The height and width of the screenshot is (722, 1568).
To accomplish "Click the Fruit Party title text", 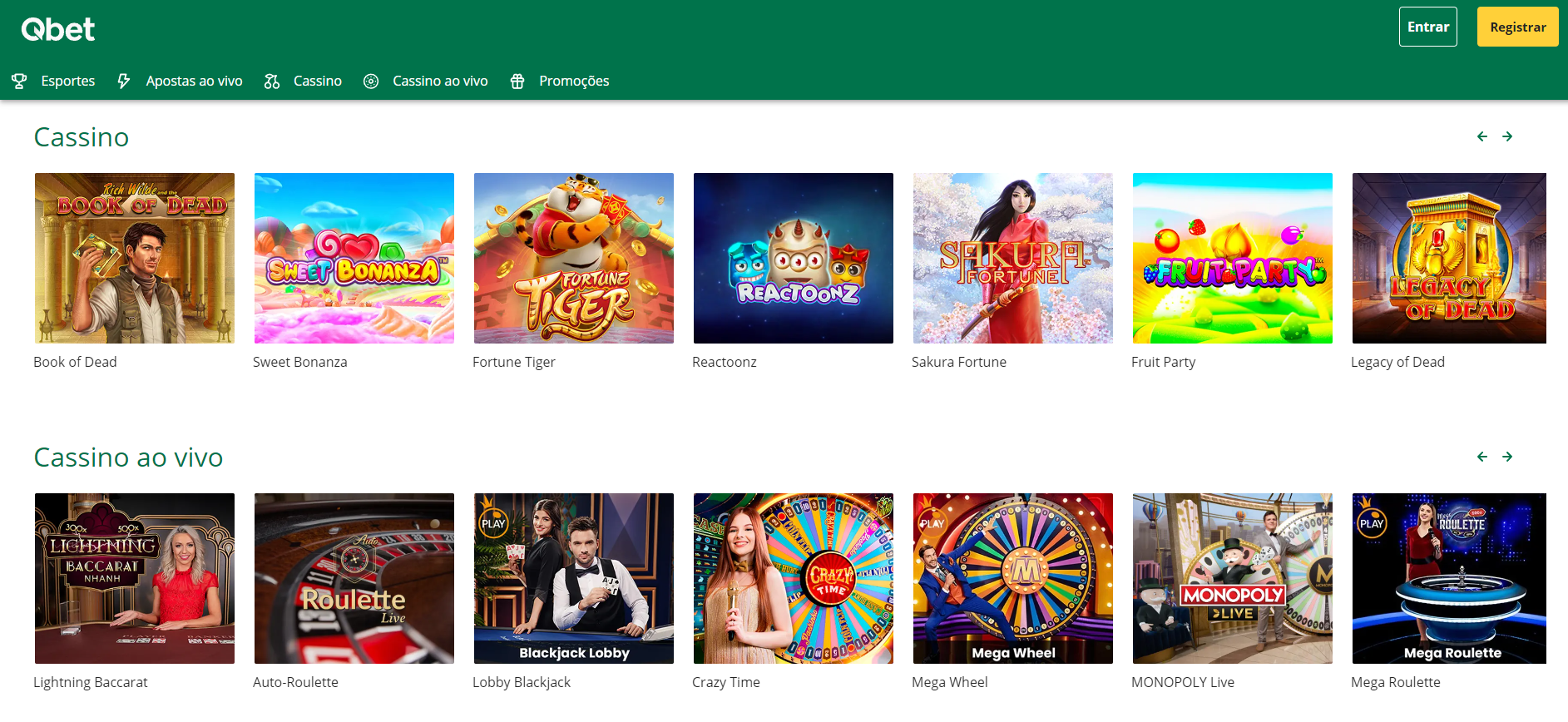I will [x=1163, y=362].
